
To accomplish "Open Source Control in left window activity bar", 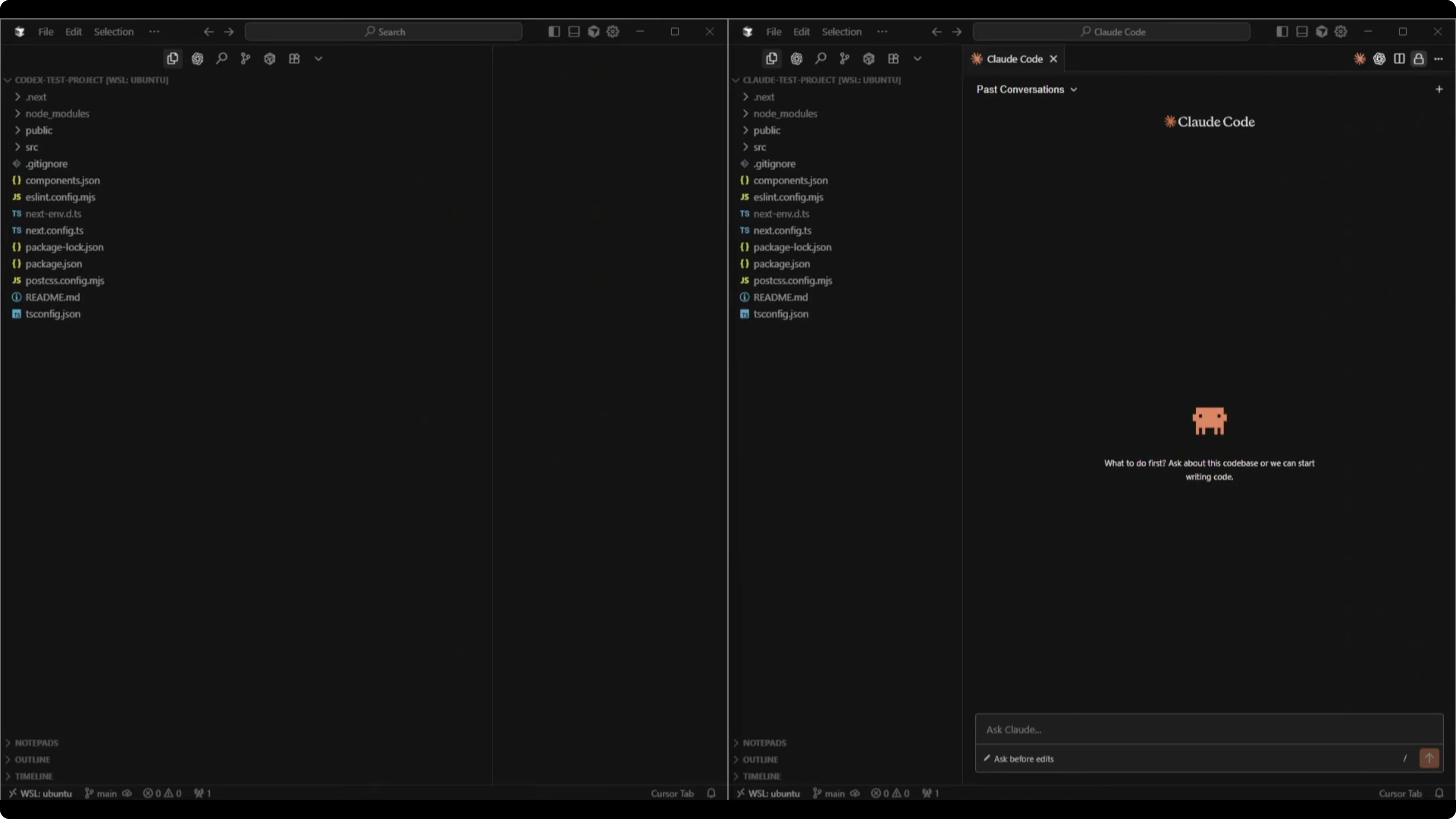I will click(245, 58).
